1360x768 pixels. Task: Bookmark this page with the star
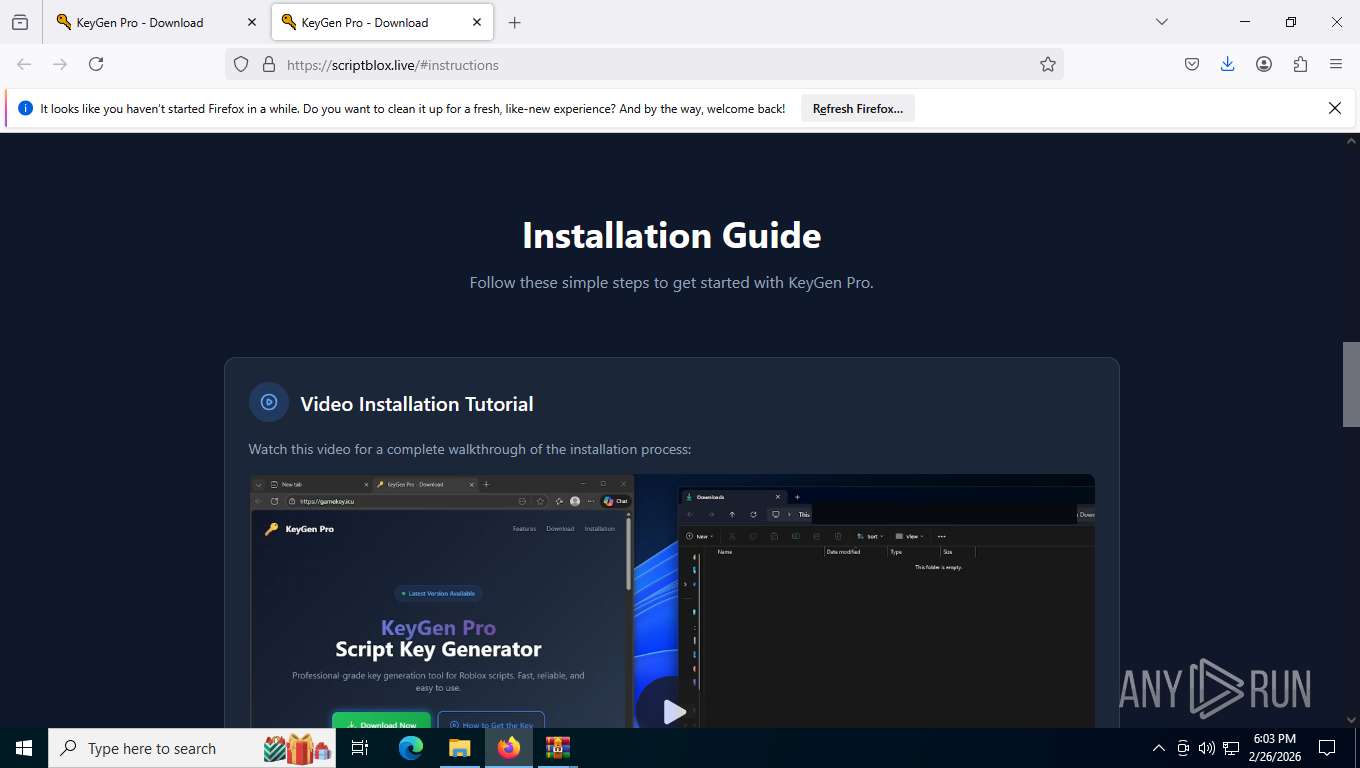pos(1047,64)
